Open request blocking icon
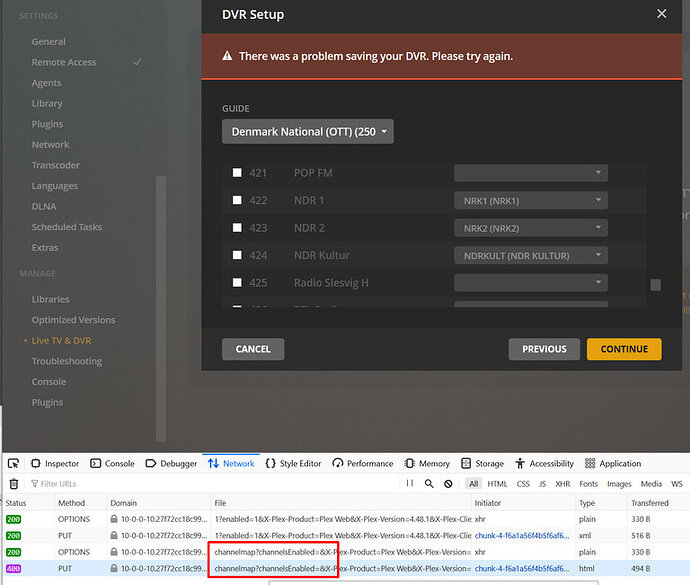Screen dimensions: 690x585 (x=448, y=484)
